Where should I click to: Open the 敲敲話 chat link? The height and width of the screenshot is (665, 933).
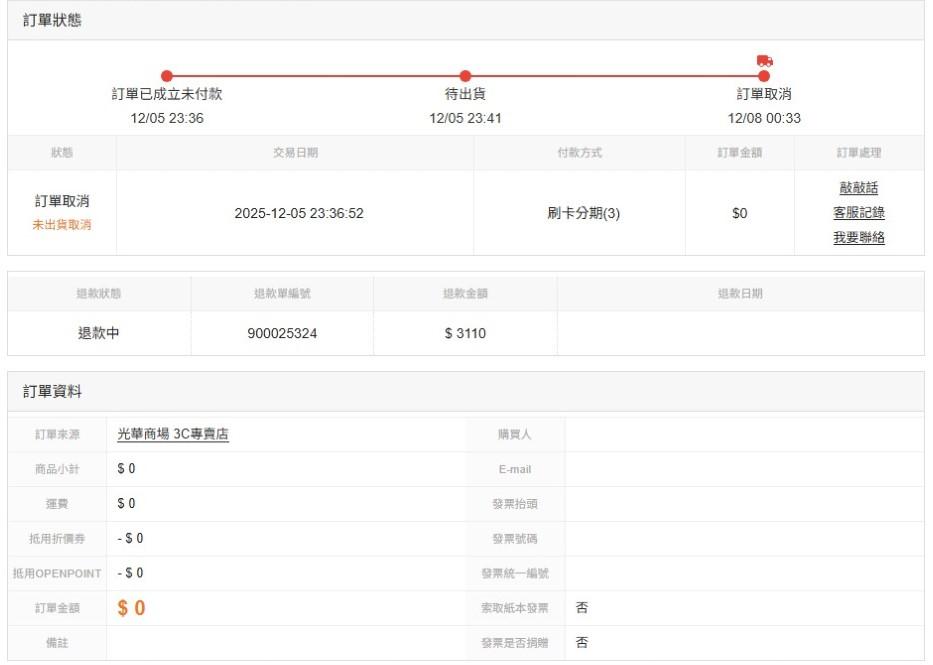pos(858,188)
